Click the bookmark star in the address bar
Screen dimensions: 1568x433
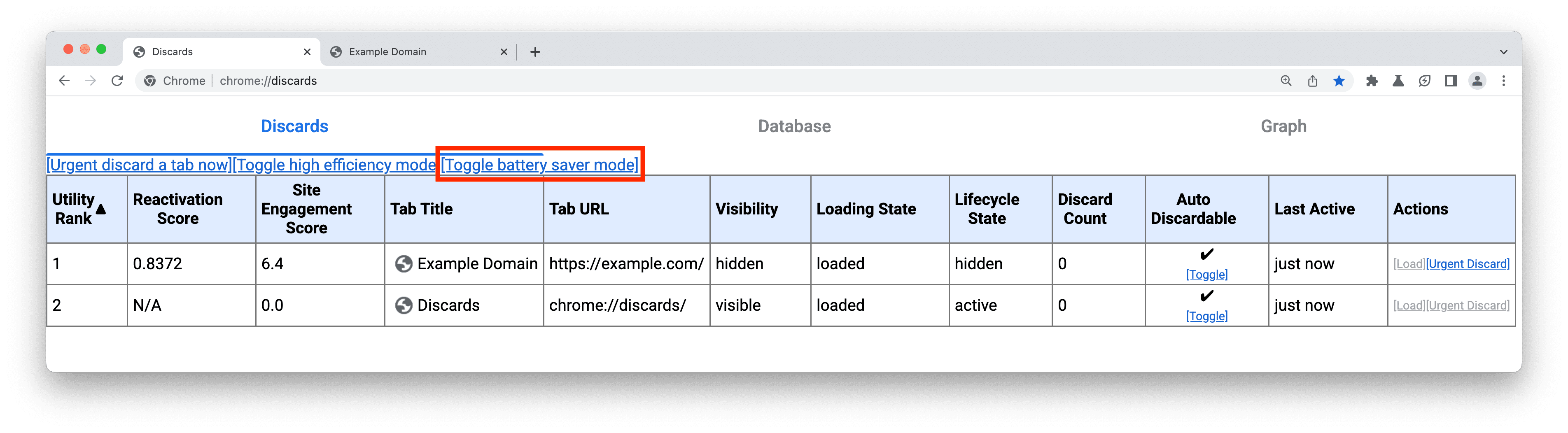[1339, 80]
